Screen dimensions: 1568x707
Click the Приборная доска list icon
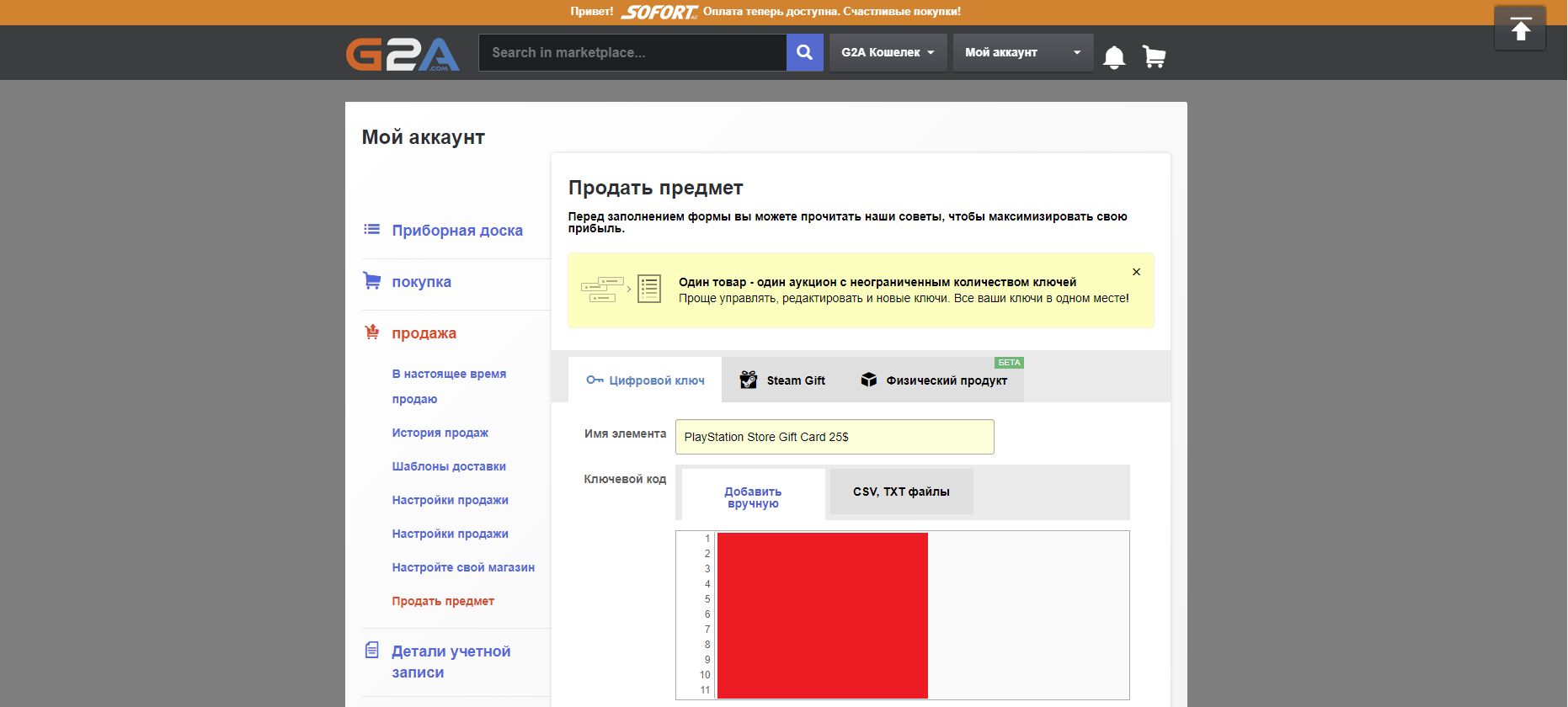(x=371, y=229)
